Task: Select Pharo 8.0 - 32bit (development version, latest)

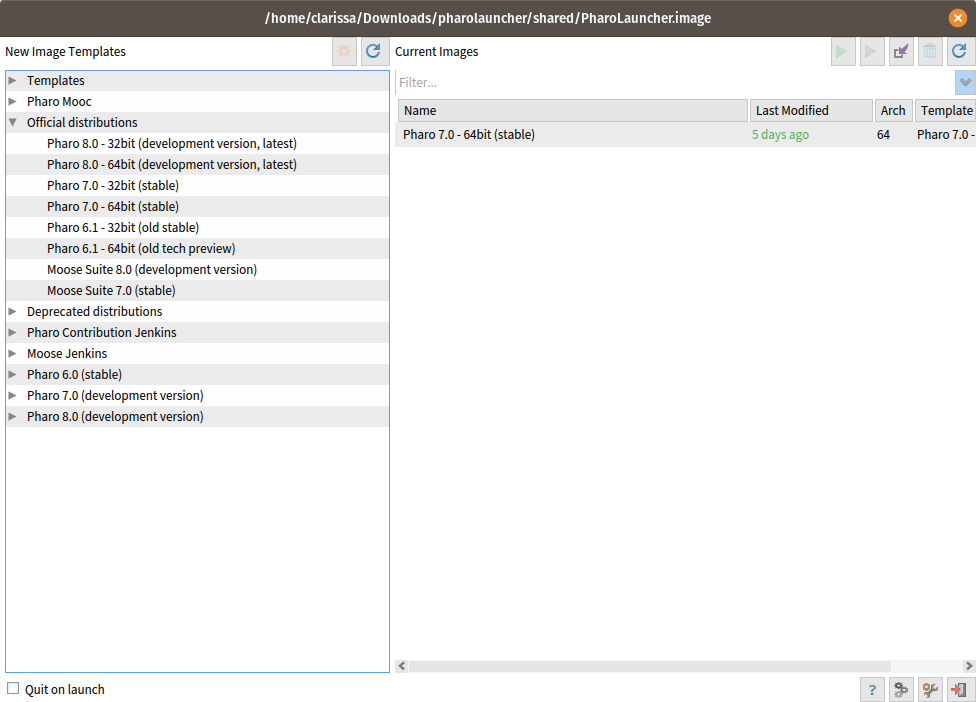Action: (172, 144)
